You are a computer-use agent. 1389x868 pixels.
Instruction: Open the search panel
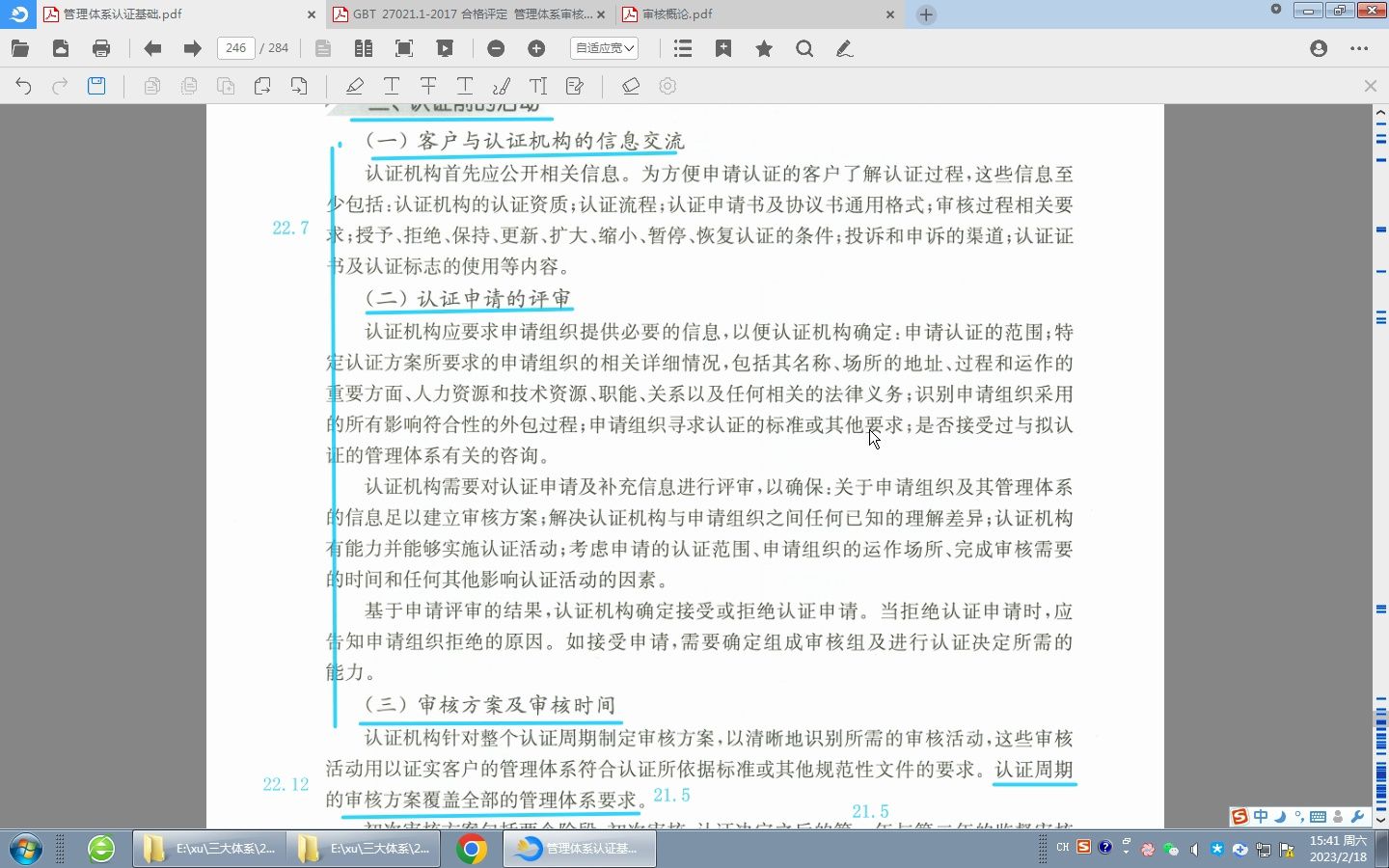pos(804,48)
